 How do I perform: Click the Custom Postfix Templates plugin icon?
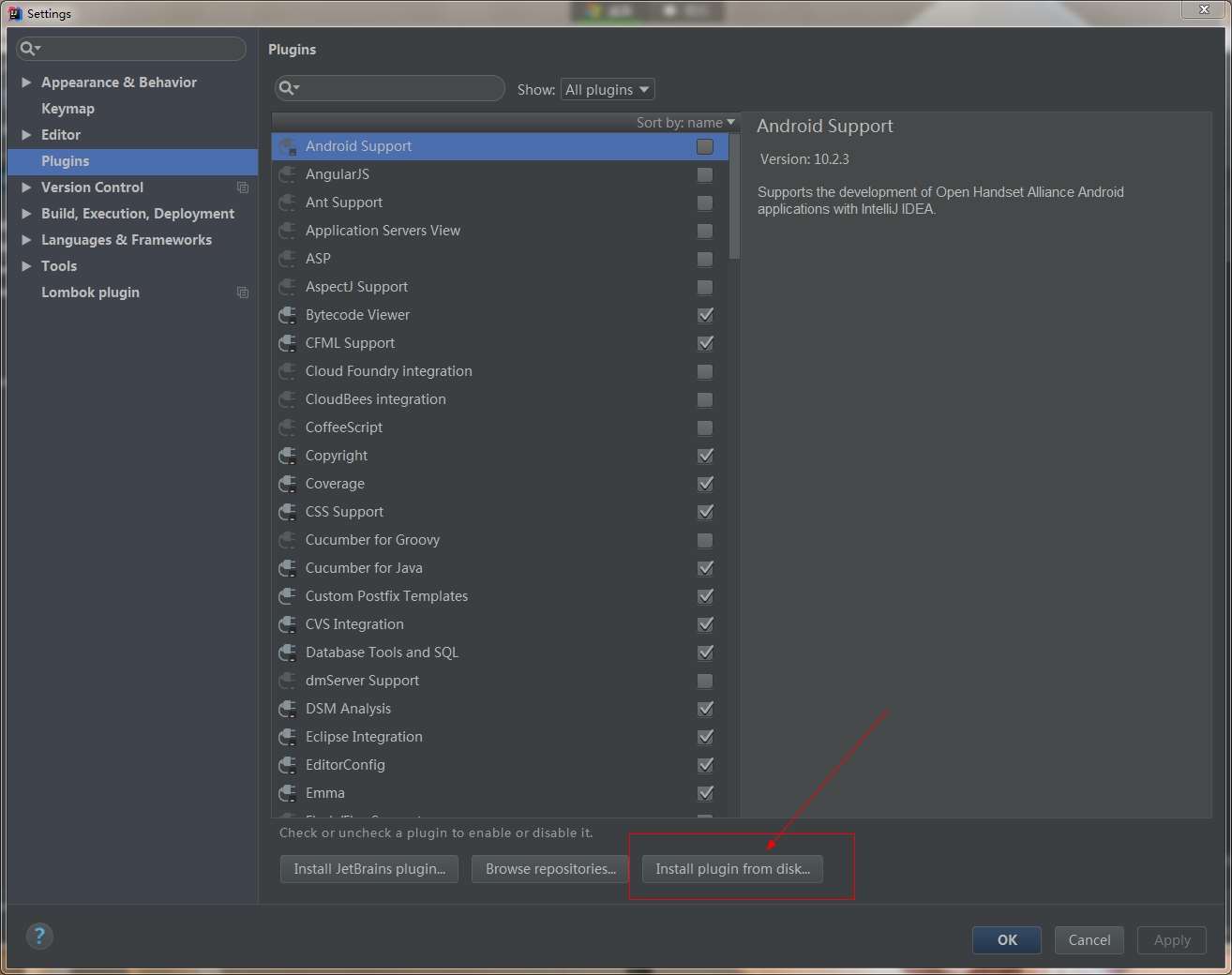click(288, 596)
